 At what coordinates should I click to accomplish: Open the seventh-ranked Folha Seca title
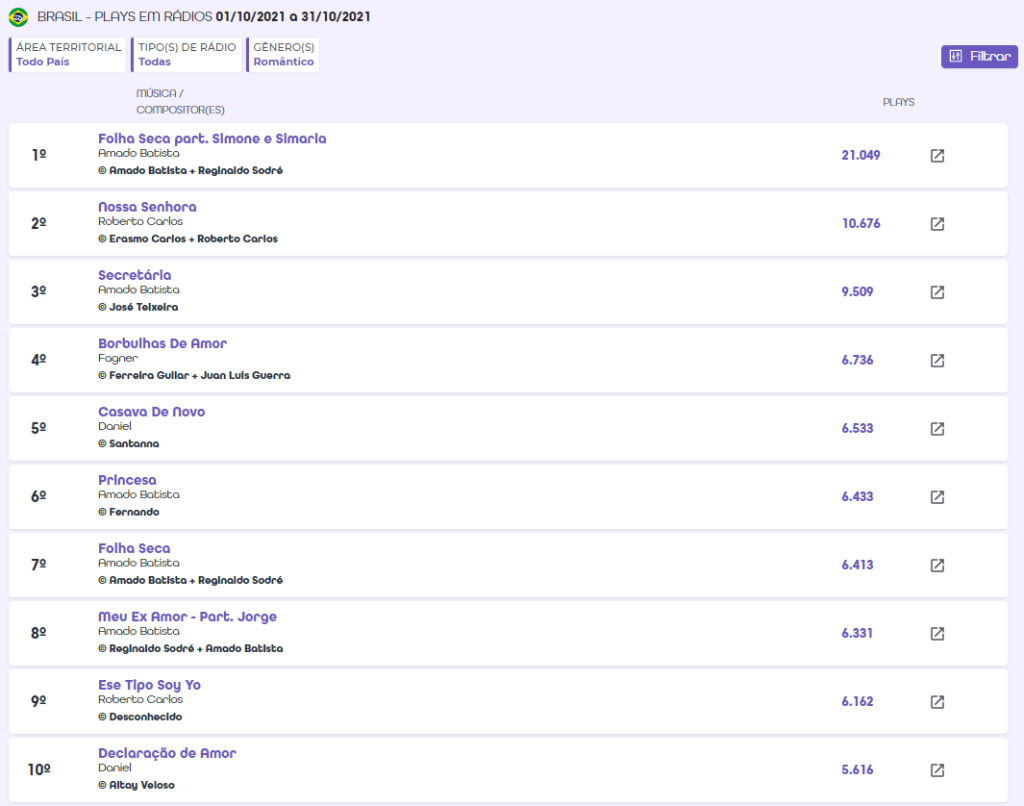(x=134, y=548)
